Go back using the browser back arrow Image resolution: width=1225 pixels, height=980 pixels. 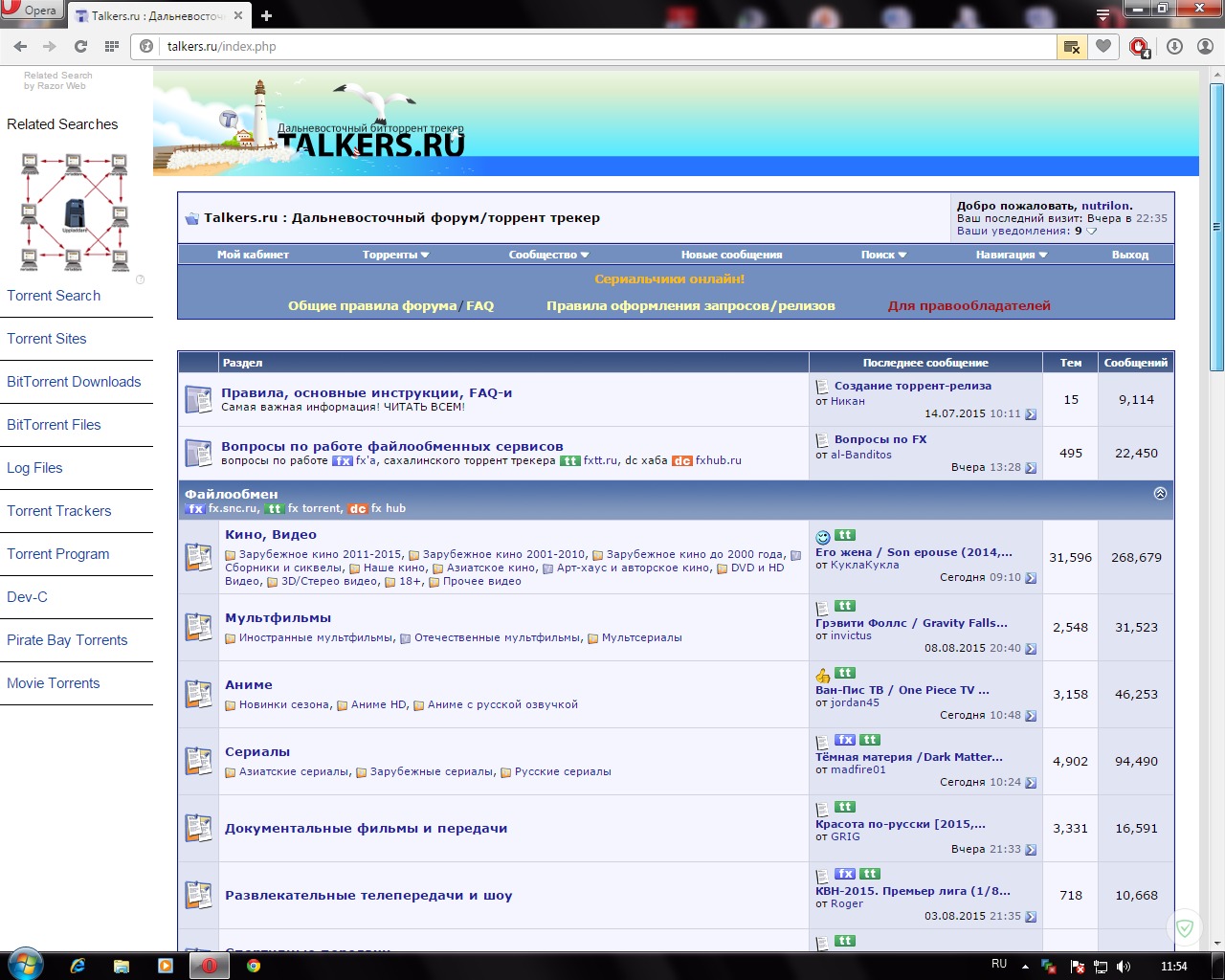pos(21,46)
